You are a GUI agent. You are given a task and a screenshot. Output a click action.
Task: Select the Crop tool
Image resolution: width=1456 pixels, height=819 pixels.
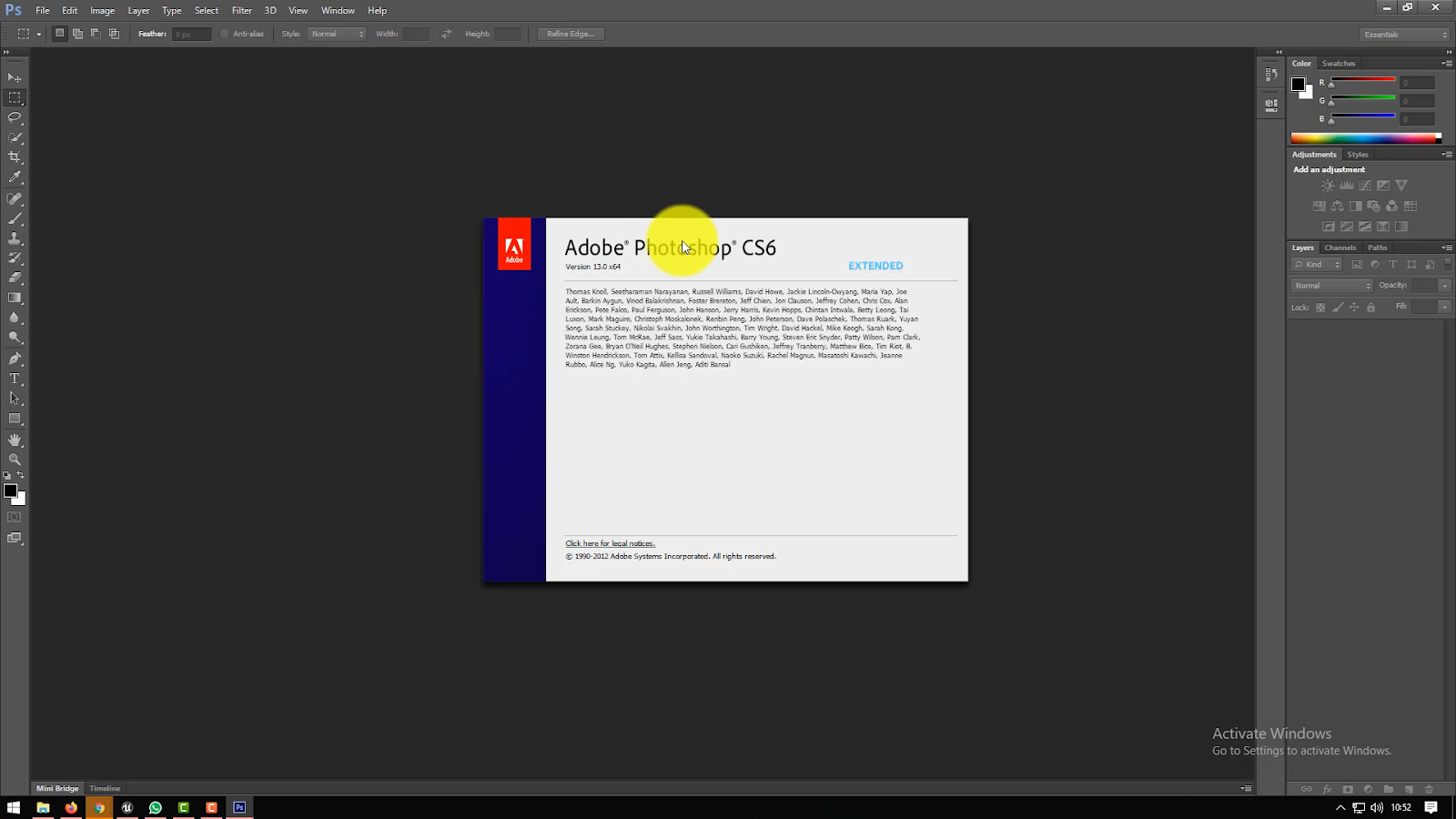coord(15,157)
